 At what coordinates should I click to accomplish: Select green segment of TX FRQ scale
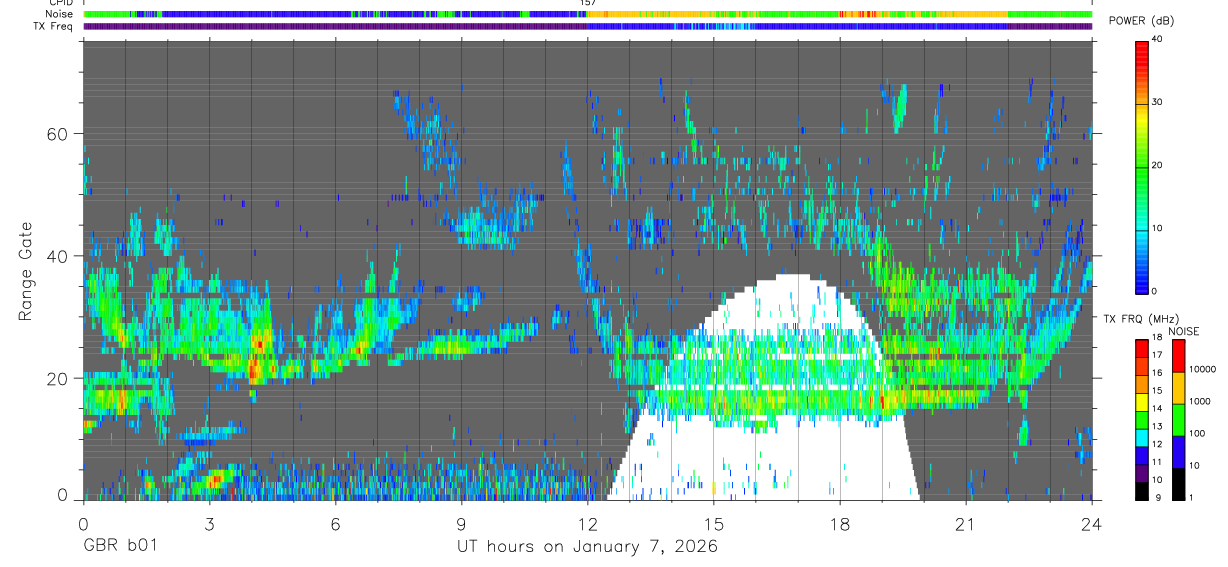pyautogui.click(x=1142, y=420)
